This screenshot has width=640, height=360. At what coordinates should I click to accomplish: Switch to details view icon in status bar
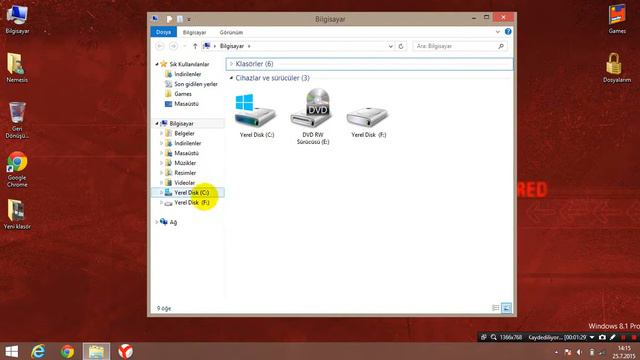pyautogui.click(x=496, y=308)
